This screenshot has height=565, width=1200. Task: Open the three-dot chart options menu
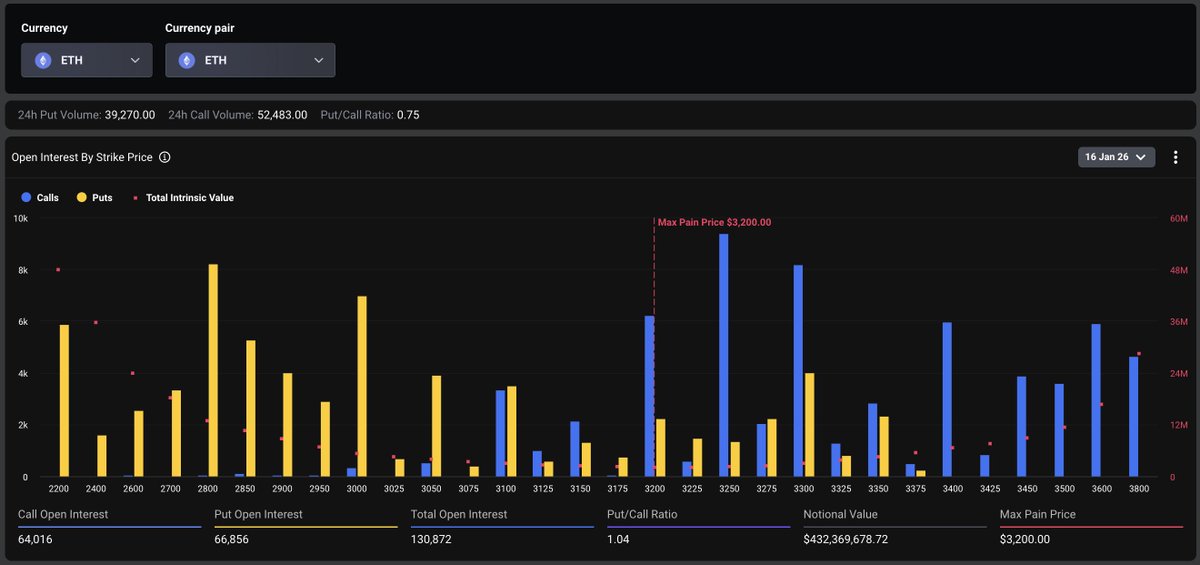click(x=1176, y=157)
